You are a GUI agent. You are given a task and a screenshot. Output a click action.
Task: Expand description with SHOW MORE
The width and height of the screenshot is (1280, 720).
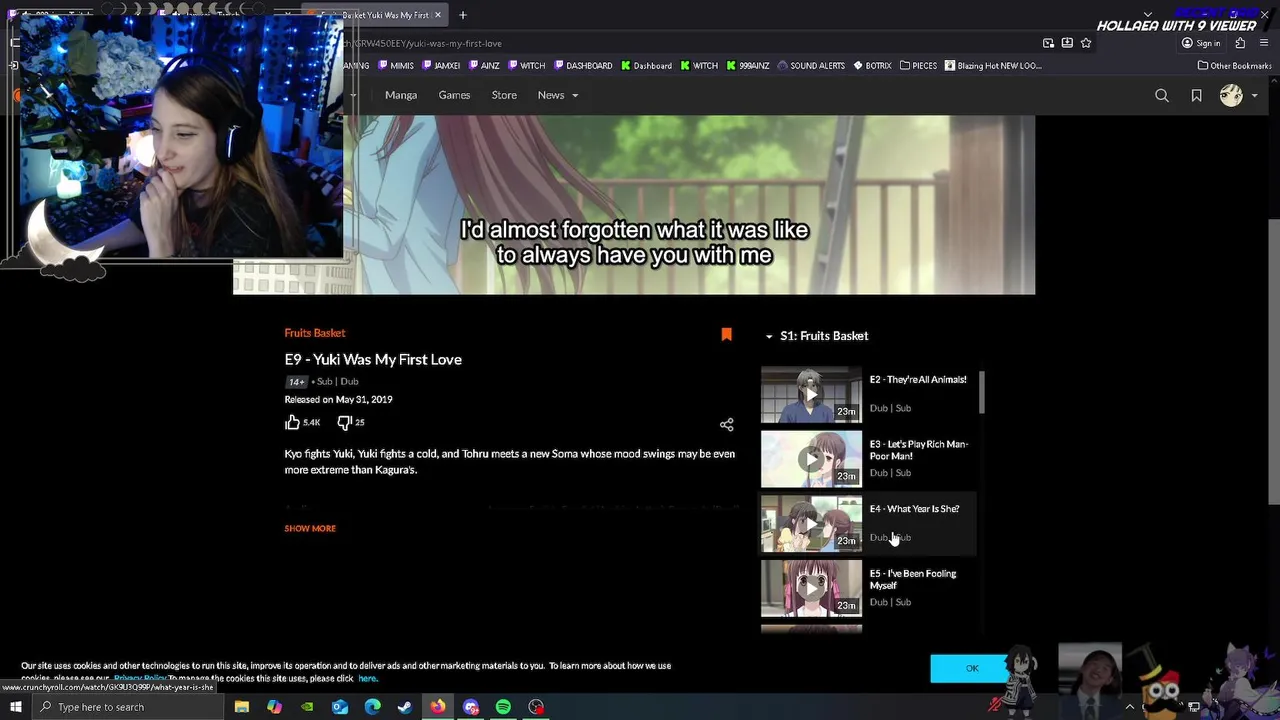(310, 528)
